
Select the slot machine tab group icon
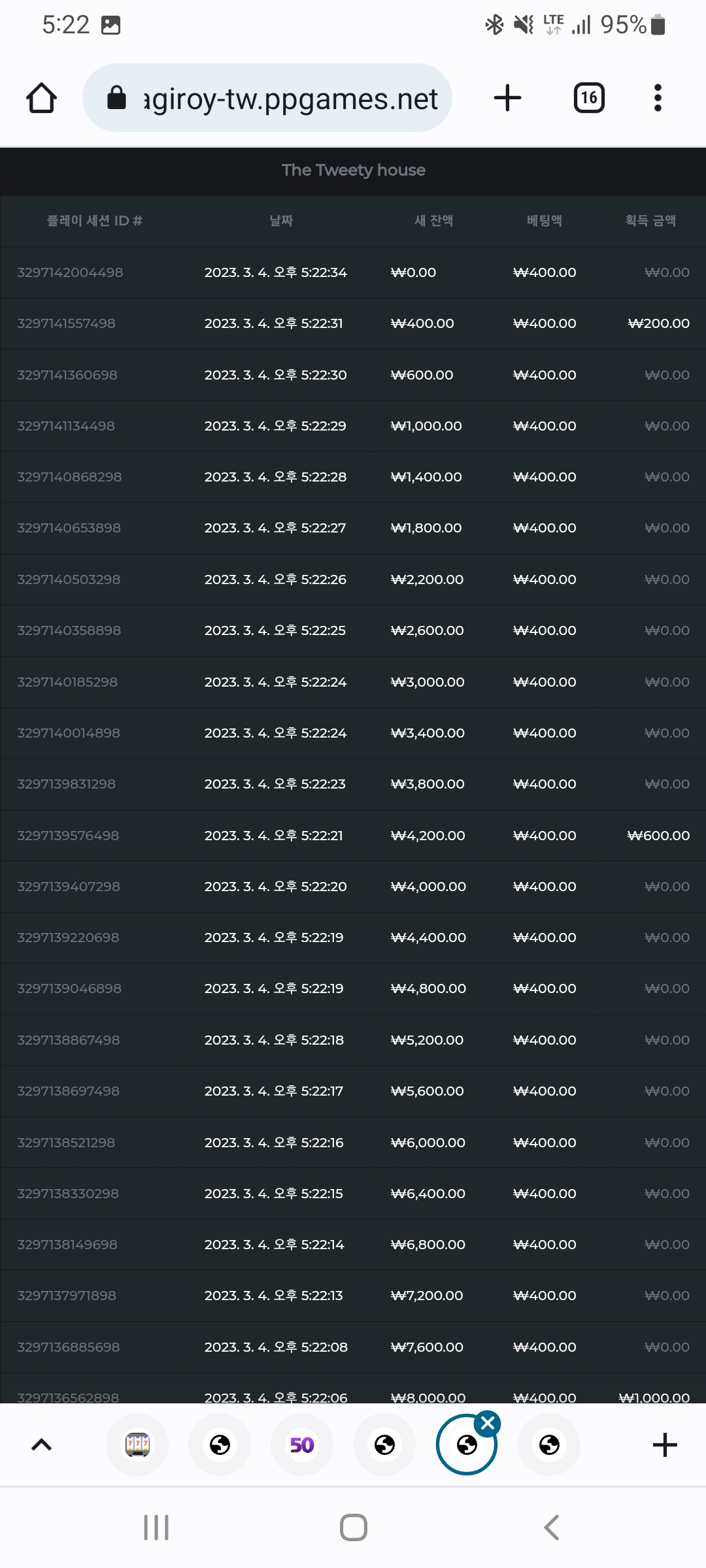137,1445
